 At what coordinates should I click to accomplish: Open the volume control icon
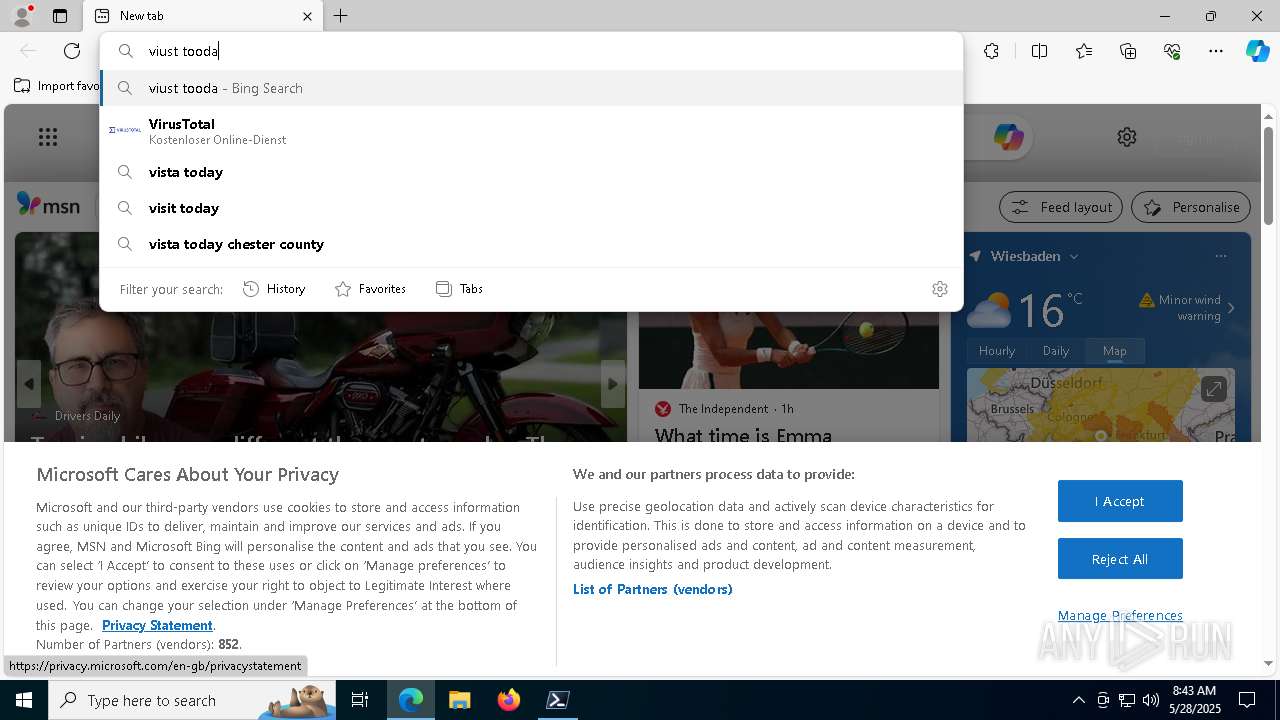tap(1151, 700)
